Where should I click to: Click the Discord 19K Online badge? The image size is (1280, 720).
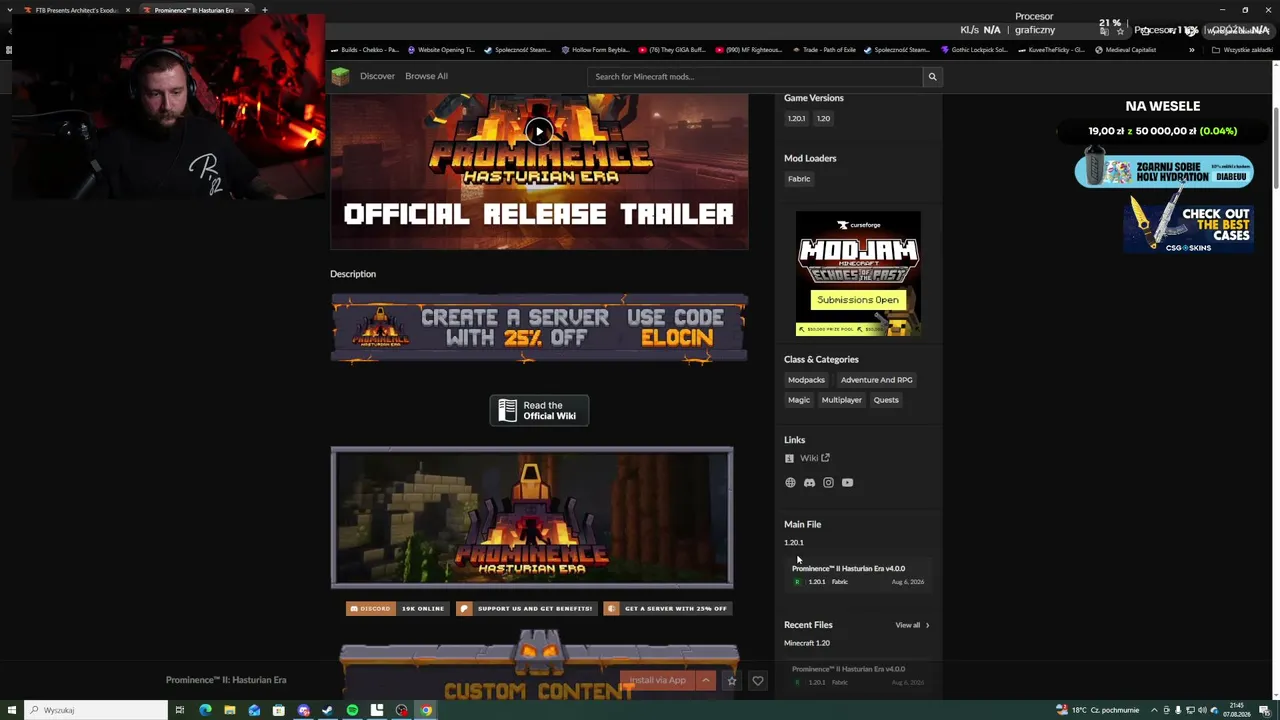click(396, 608)
